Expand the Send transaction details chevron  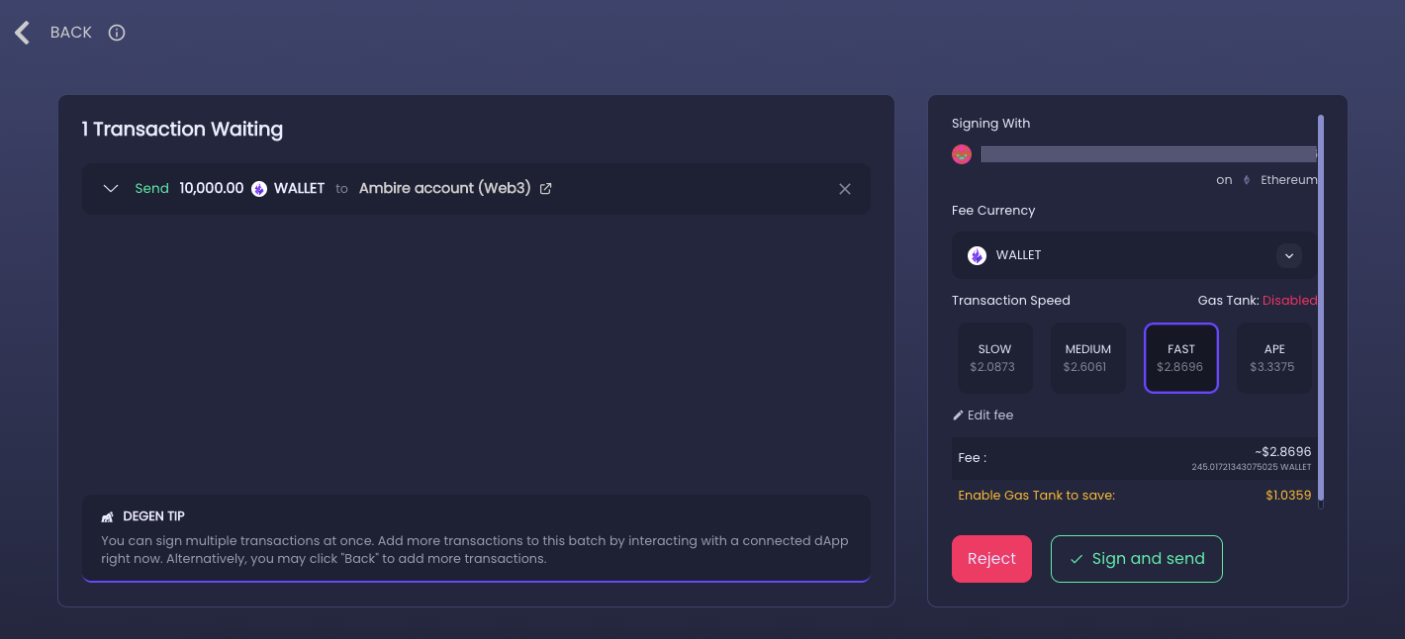tap(111, 189)
